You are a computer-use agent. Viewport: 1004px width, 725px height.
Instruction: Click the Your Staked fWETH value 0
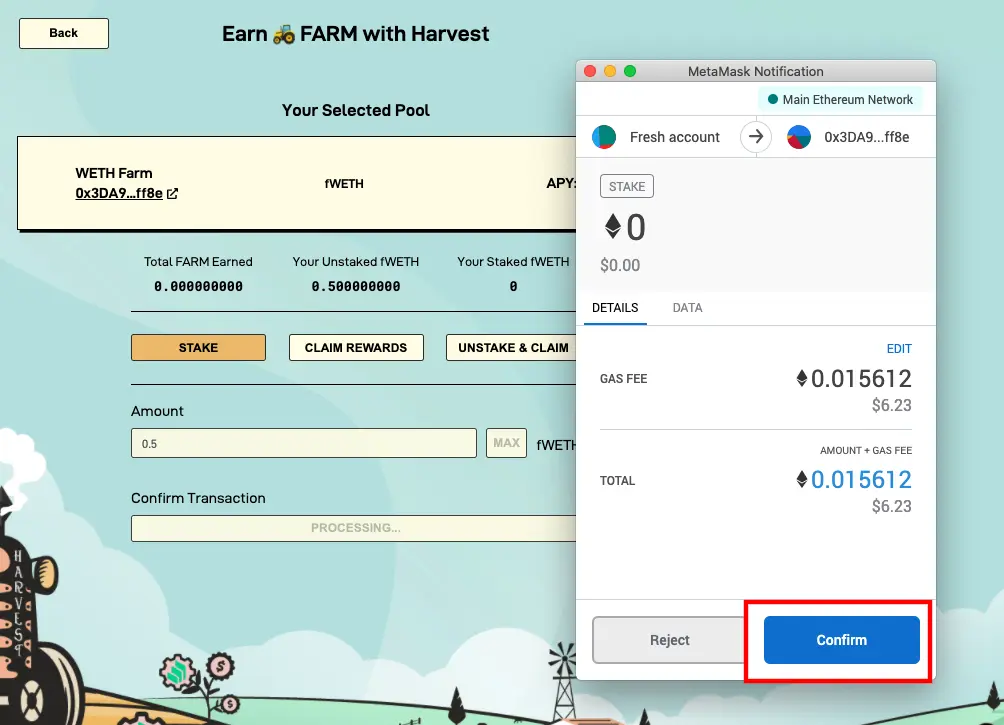pos(513,287)
